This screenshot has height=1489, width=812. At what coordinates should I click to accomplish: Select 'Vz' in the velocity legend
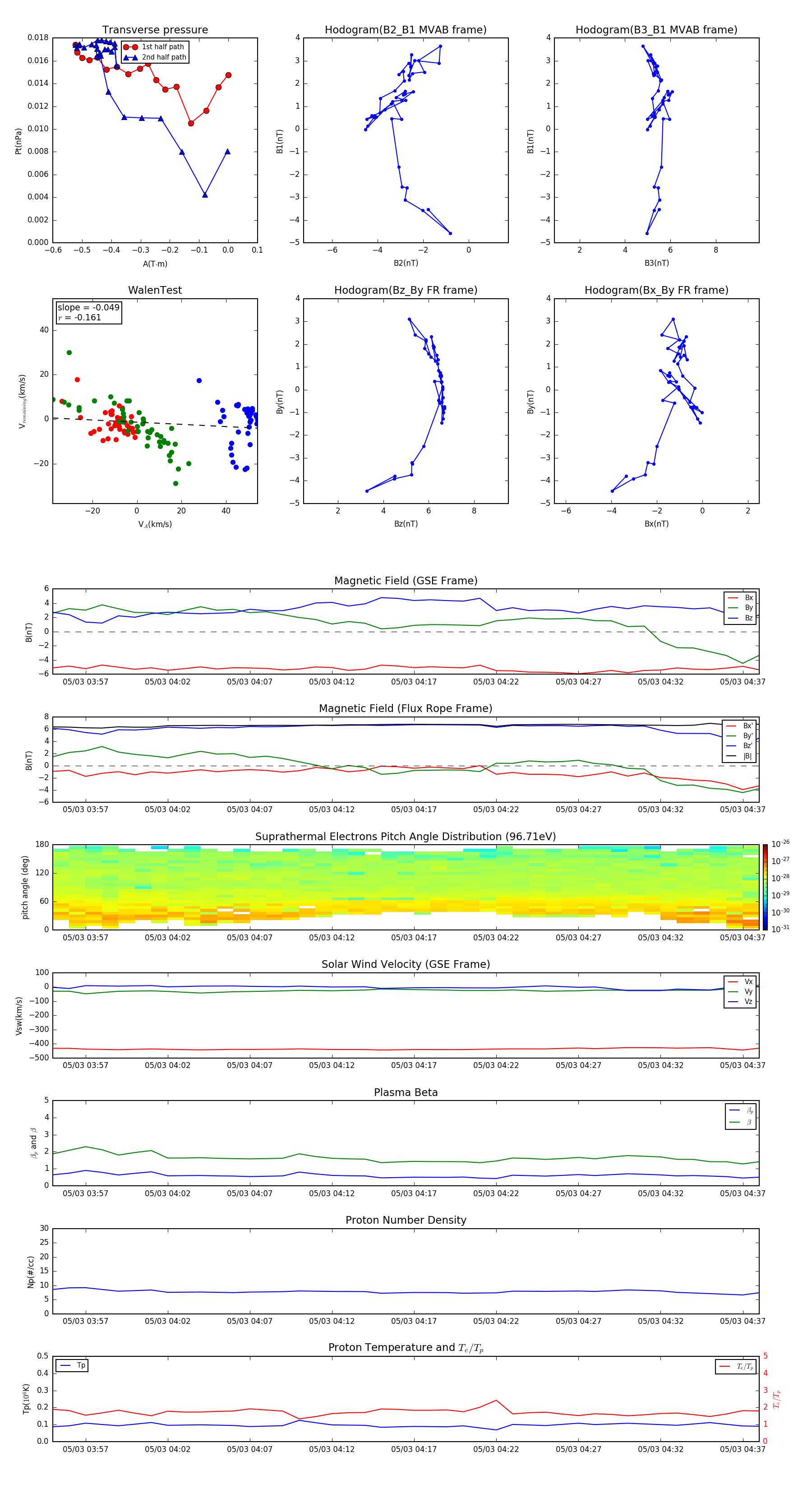coord(740,1002)
